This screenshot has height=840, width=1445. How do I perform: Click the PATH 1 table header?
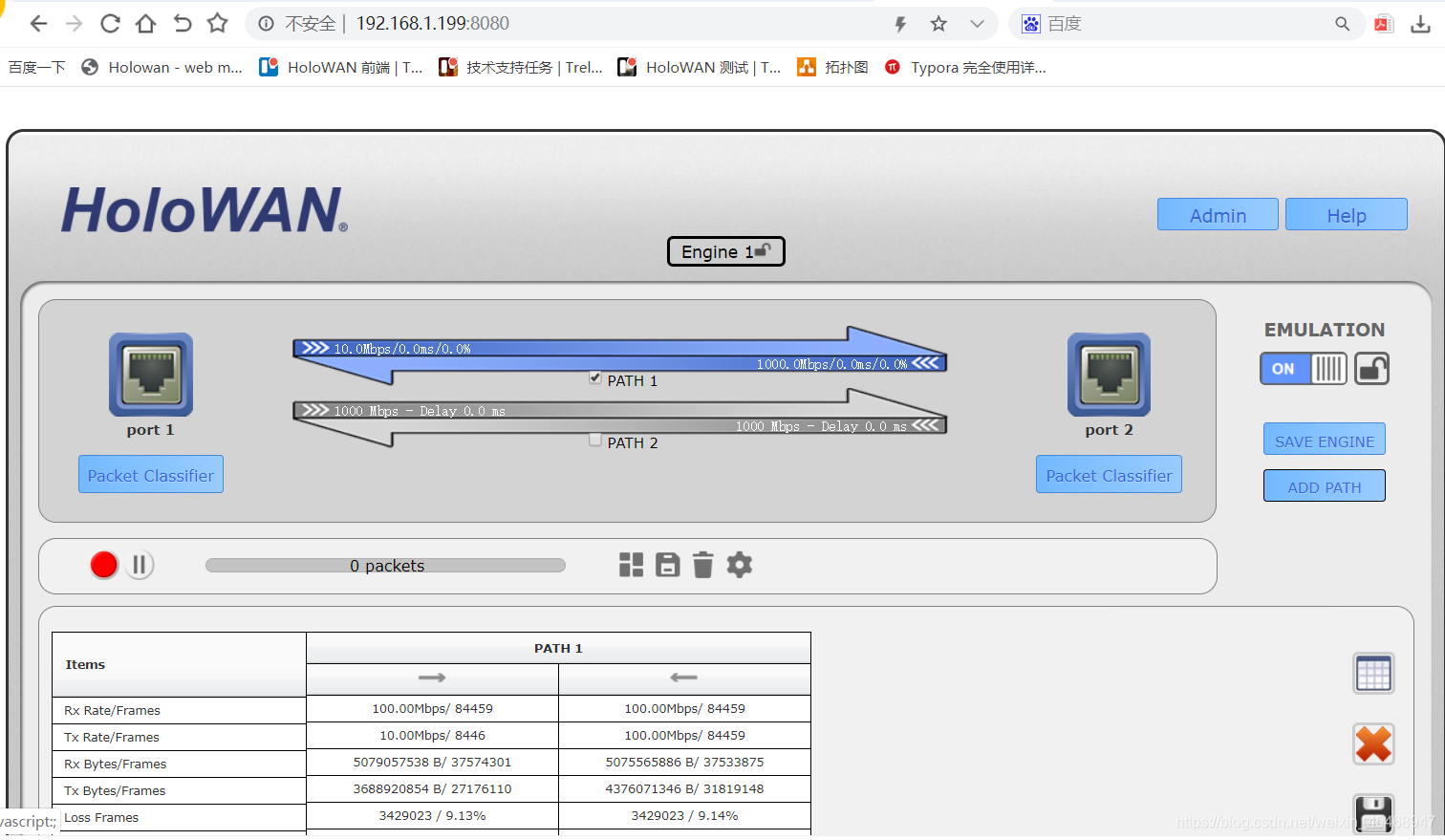pyautogui.click(x=558, y=648)
